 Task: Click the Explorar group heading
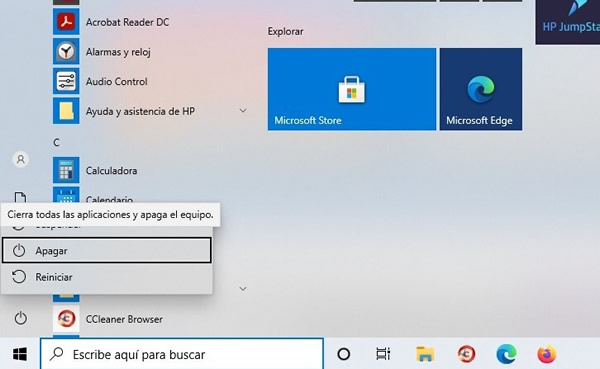pyautogui.click(x=285, y=31)
